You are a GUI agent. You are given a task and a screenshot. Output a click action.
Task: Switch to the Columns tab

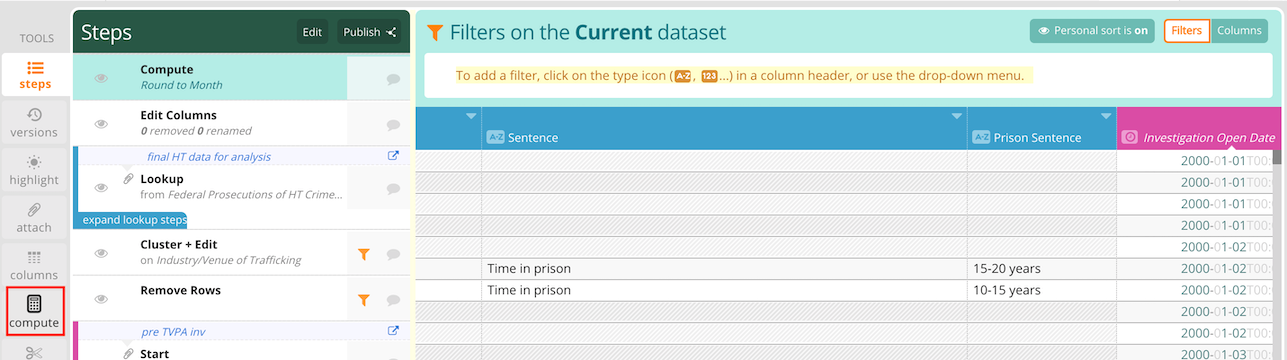click(1239, 31)
